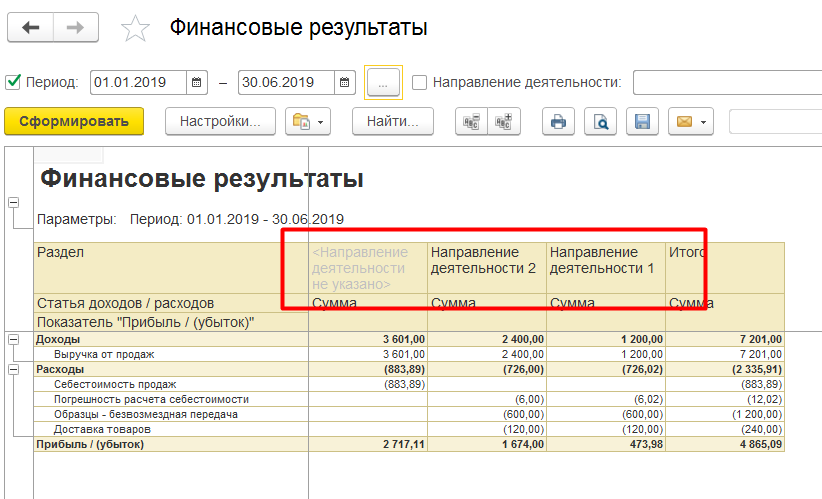Click the Сформировать button
The width and height of the screenshot is (822, 499).
[74, 121]
